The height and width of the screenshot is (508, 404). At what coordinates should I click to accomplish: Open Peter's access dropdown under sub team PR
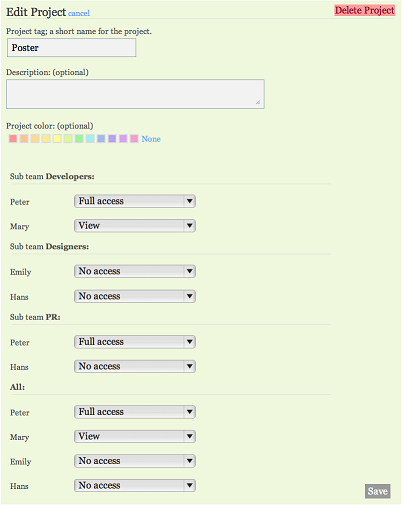[x=135, y=342]
